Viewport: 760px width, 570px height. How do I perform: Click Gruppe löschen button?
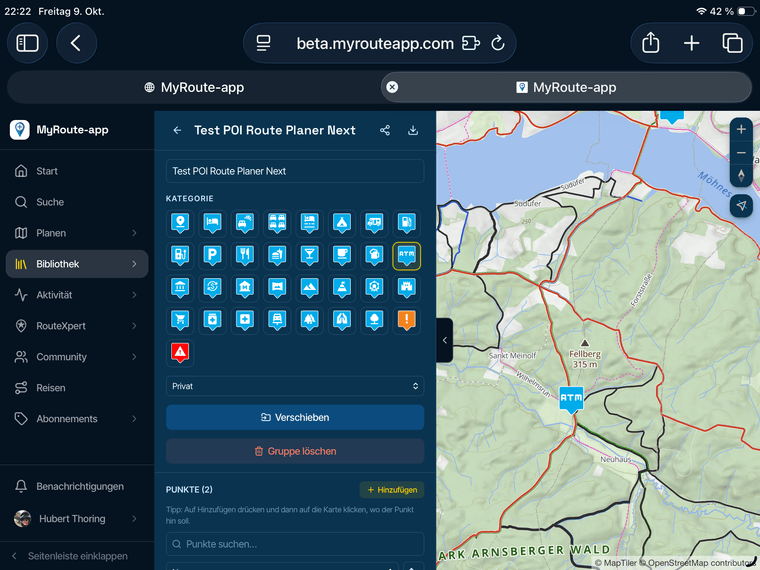point(295,451)
